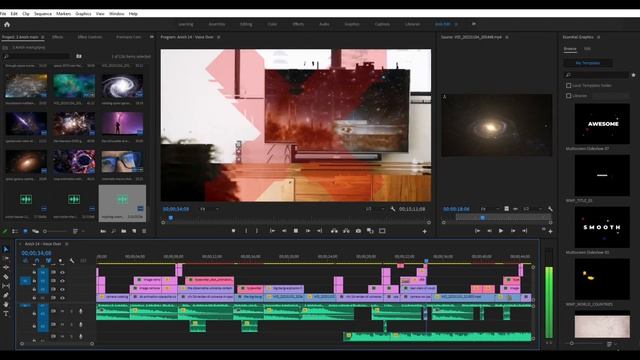640x360 pixels.
Task: Step forward one frame in Program monitor
Action: 308,231
